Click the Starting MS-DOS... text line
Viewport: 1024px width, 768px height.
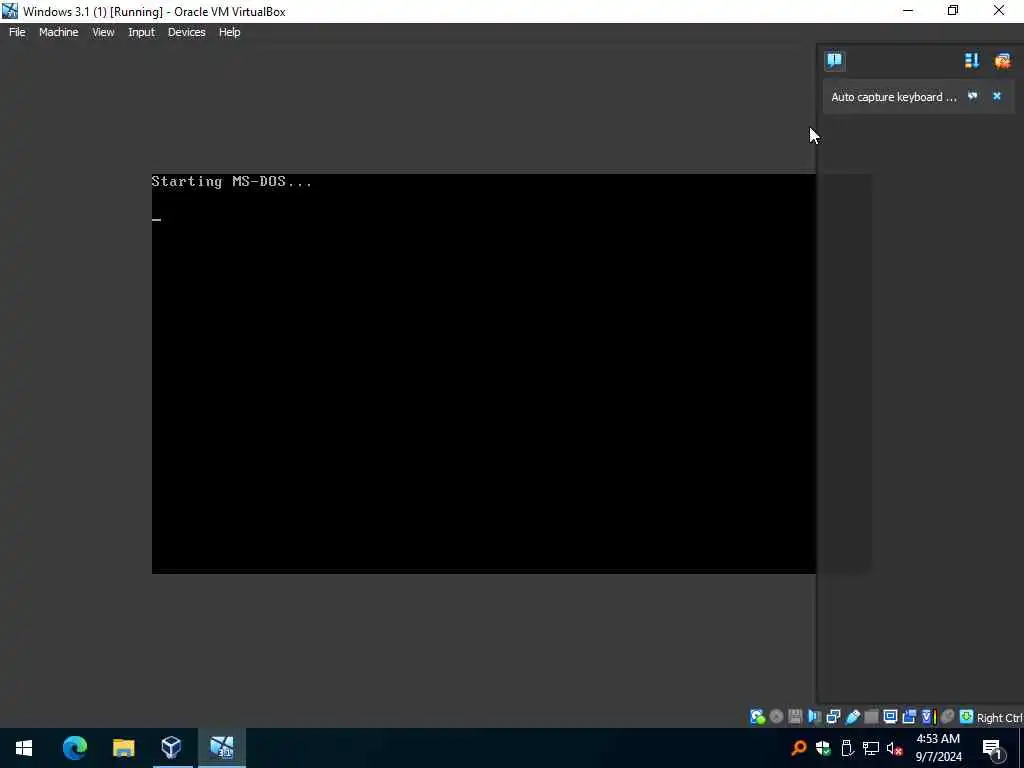(232, 182)
